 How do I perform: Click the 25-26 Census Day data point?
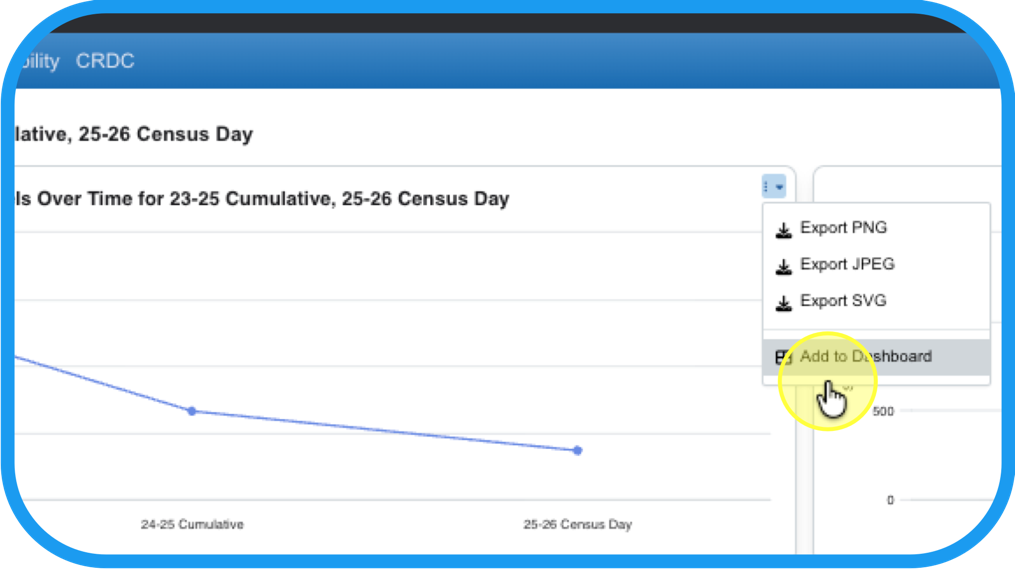[578, 450]
